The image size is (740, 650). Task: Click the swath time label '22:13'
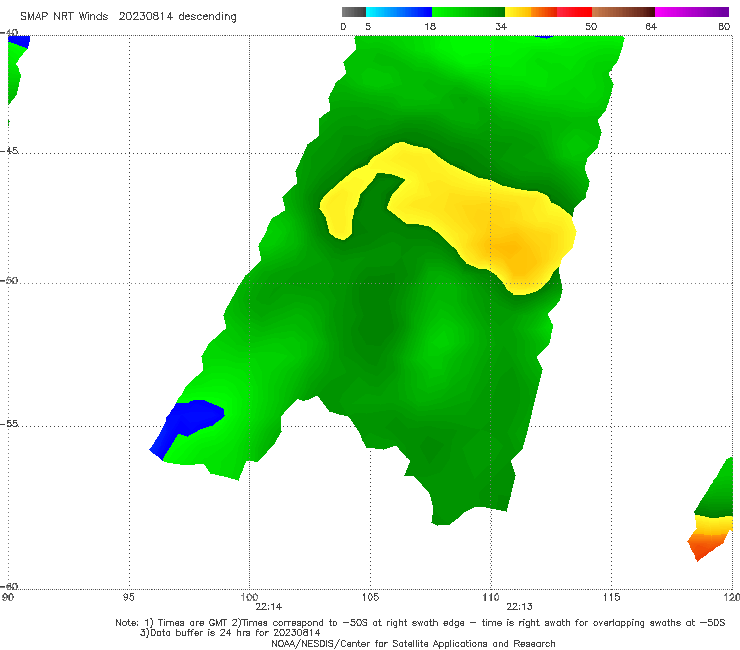(x=520, y=607)
